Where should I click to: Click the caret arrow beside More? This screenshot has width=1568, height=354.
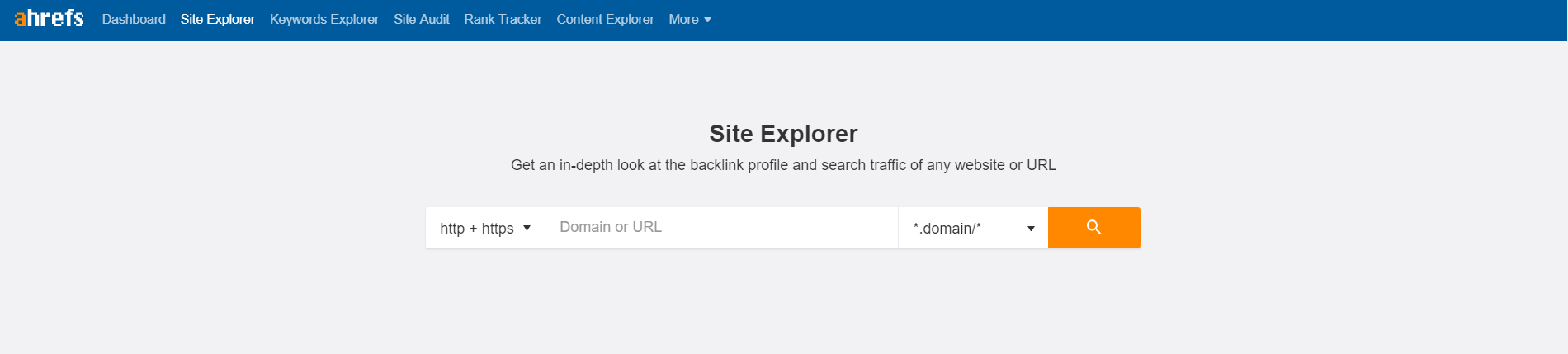point(707,20)
